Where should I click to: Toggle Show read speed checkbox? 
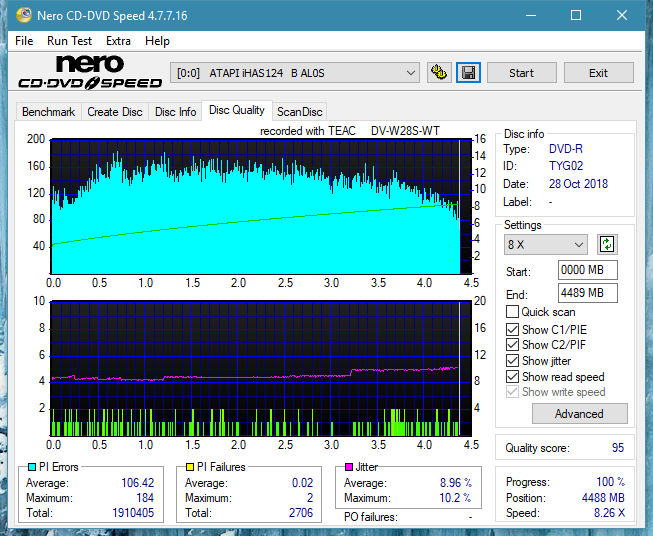512,376
